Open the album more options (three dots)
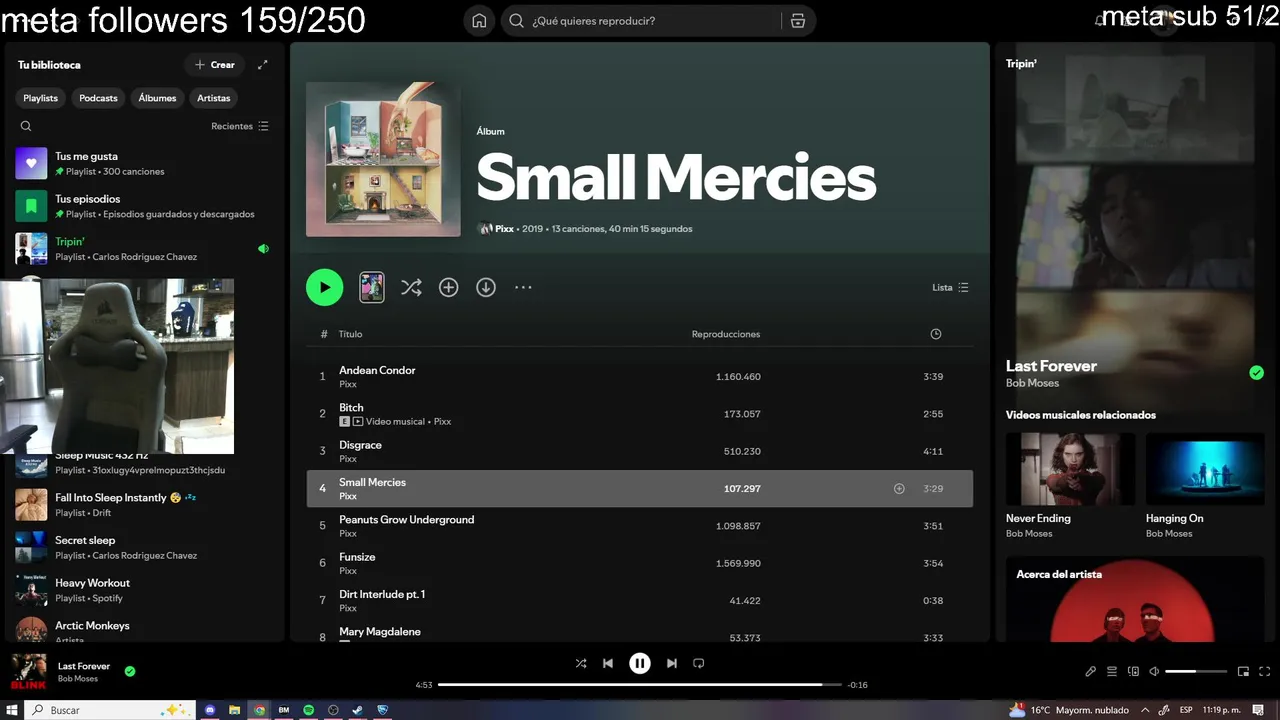The height and width of the screenshot is (720, 1280). [x=523, y=288]
